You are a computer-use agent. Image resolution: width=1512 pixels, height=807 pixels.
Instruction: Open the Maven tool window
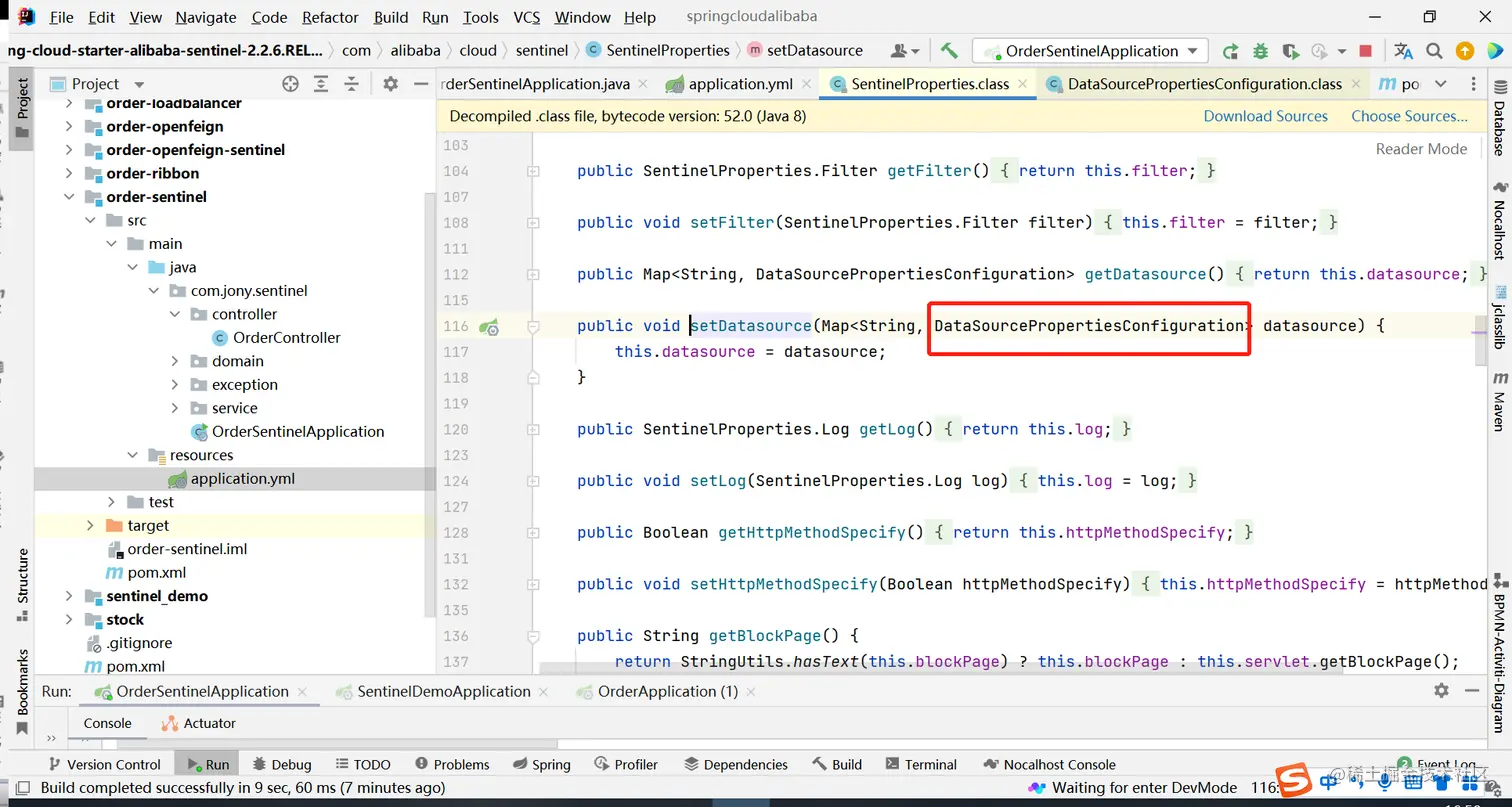[1499, 400]
